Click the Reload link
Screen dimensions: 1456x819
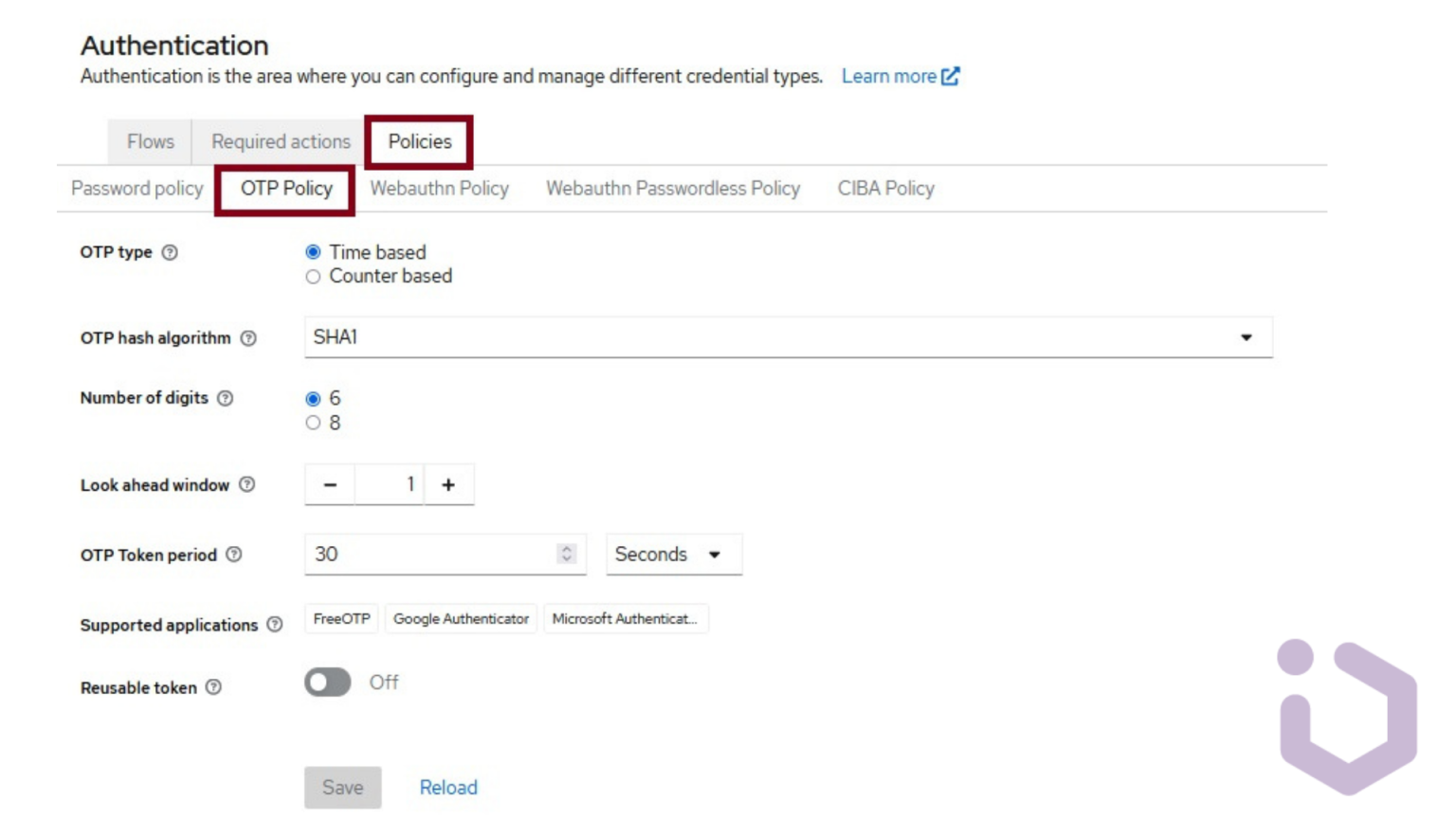click(447, 788)
